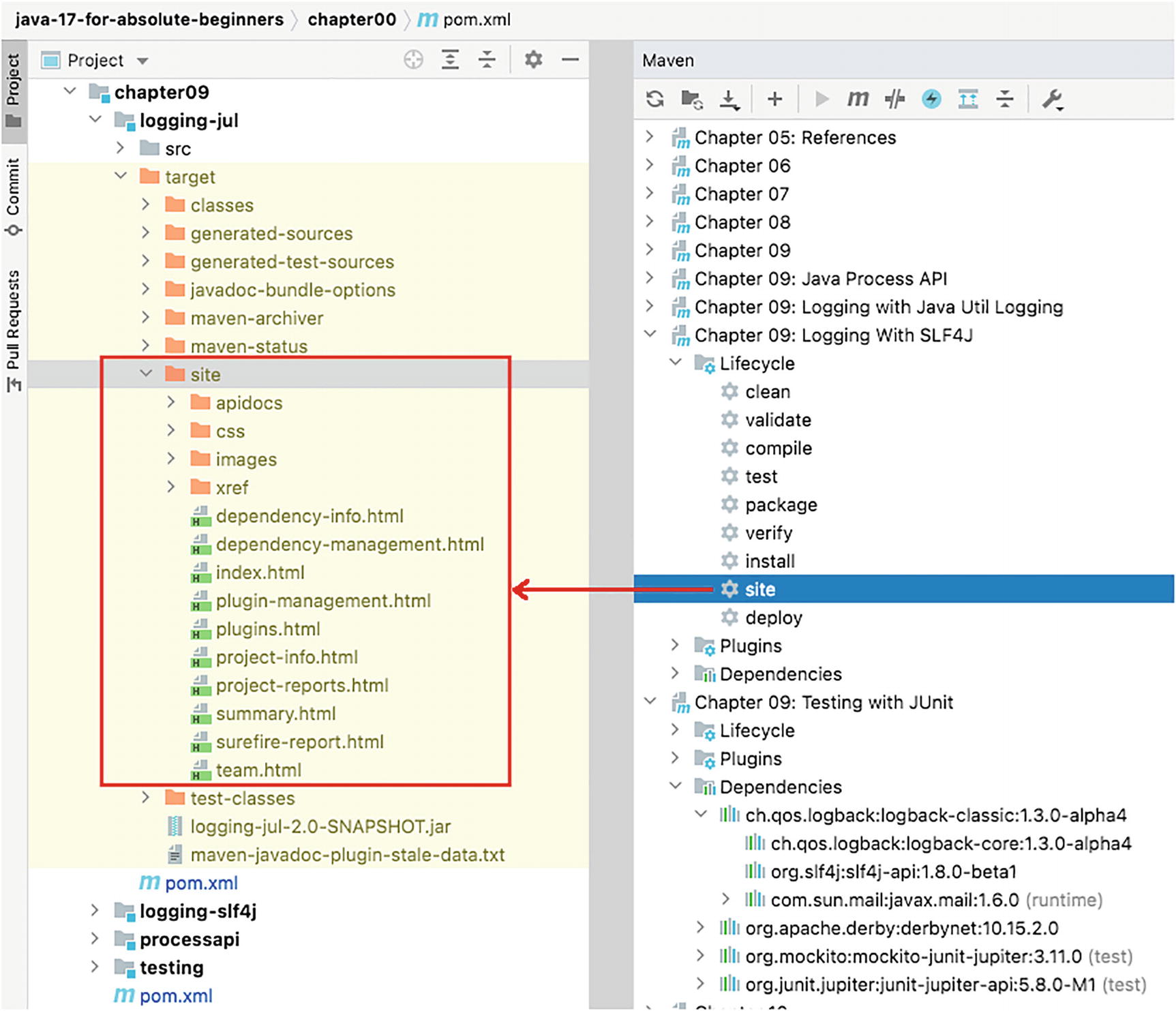Click the Add Maven Projects plus icon

coord(774,100)
